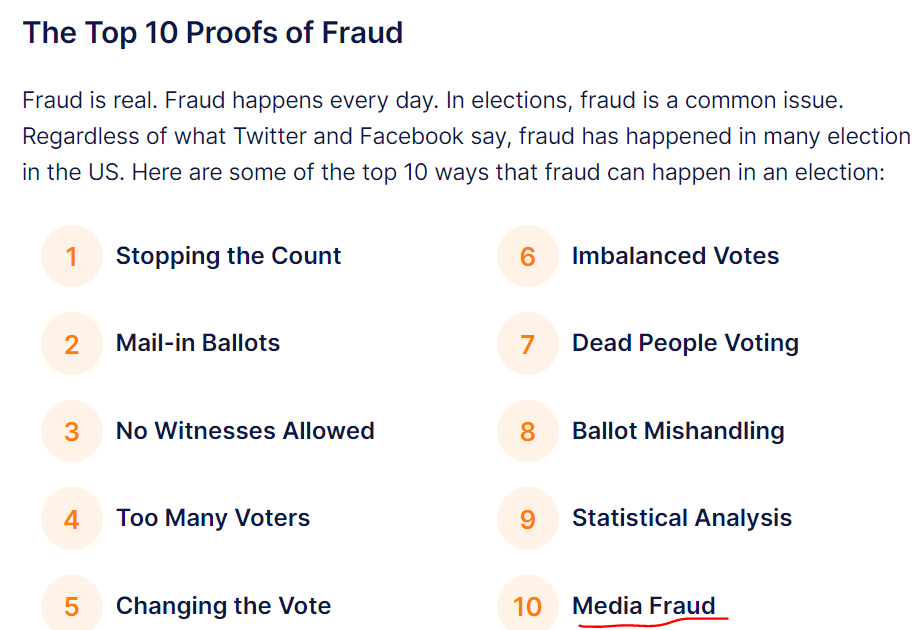Viewport: 912px width, 630px height.
Task: Open the Mail-in Ballots link
Action: tap(198, 343)
